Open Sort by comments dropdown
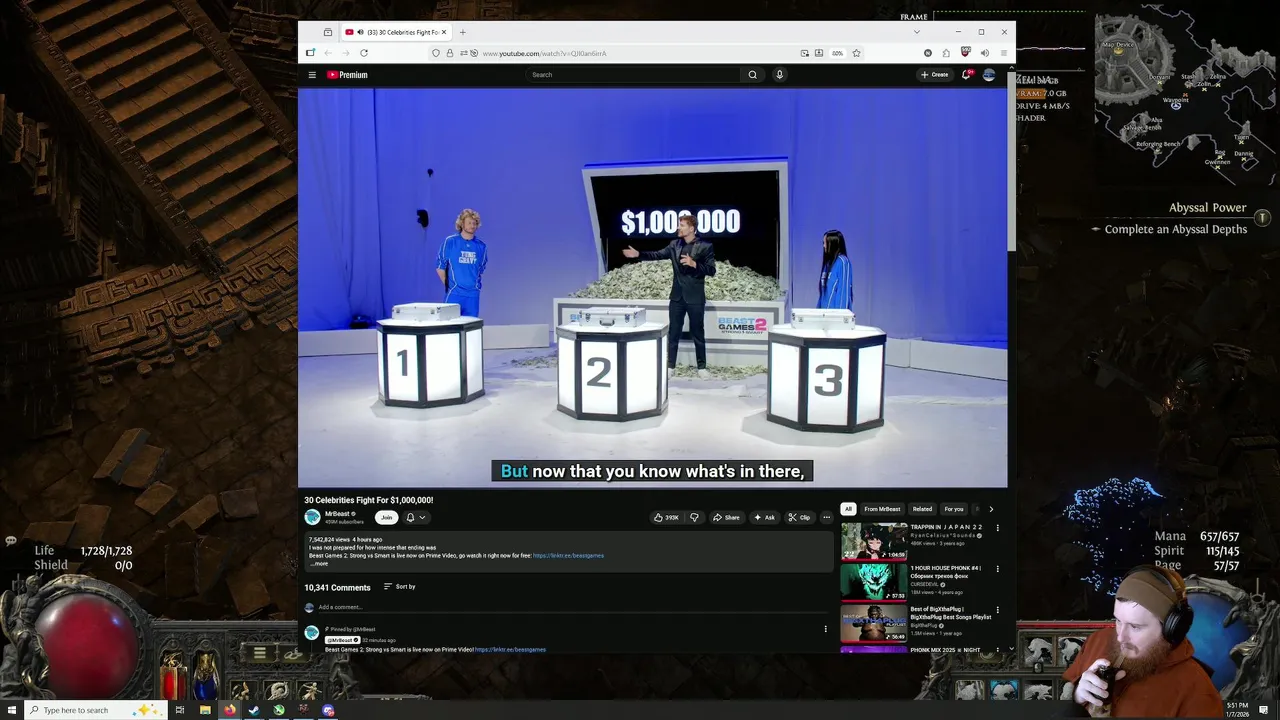Screen dimensions: 1280x720 click(399, 587)
